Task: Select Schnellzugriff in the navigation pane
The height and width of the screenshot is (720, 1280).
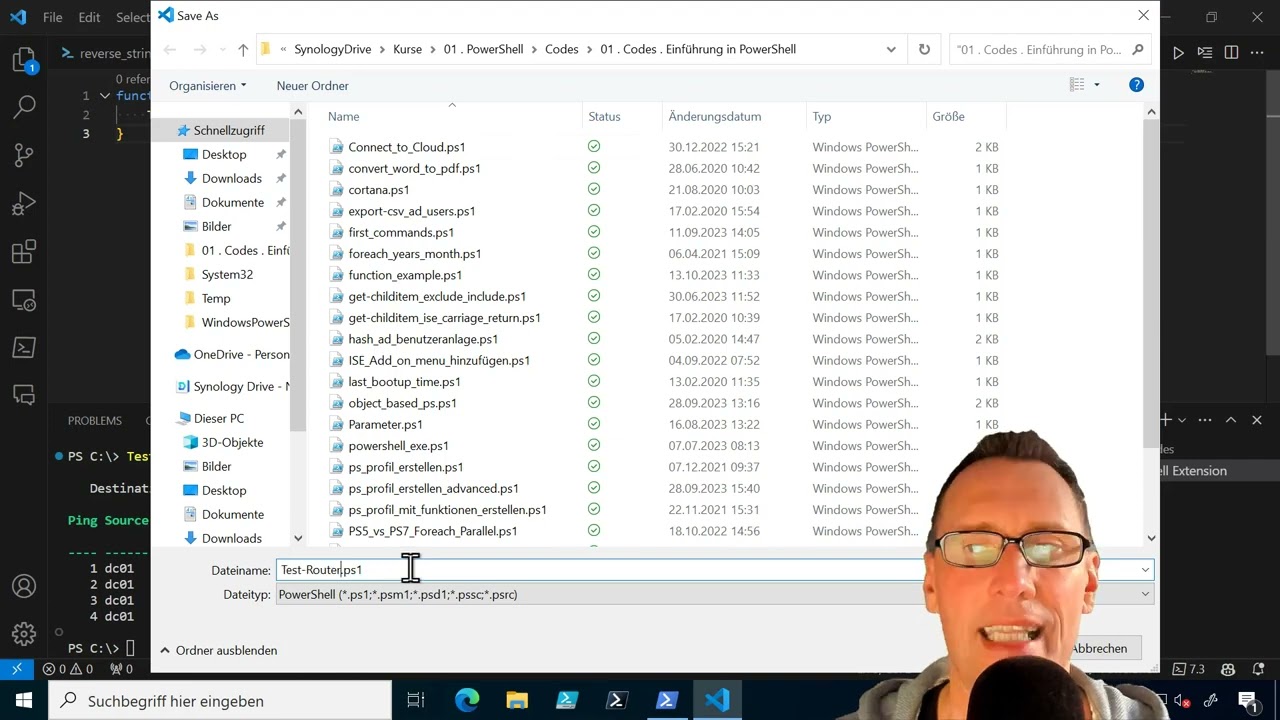Action: (229, 130)
